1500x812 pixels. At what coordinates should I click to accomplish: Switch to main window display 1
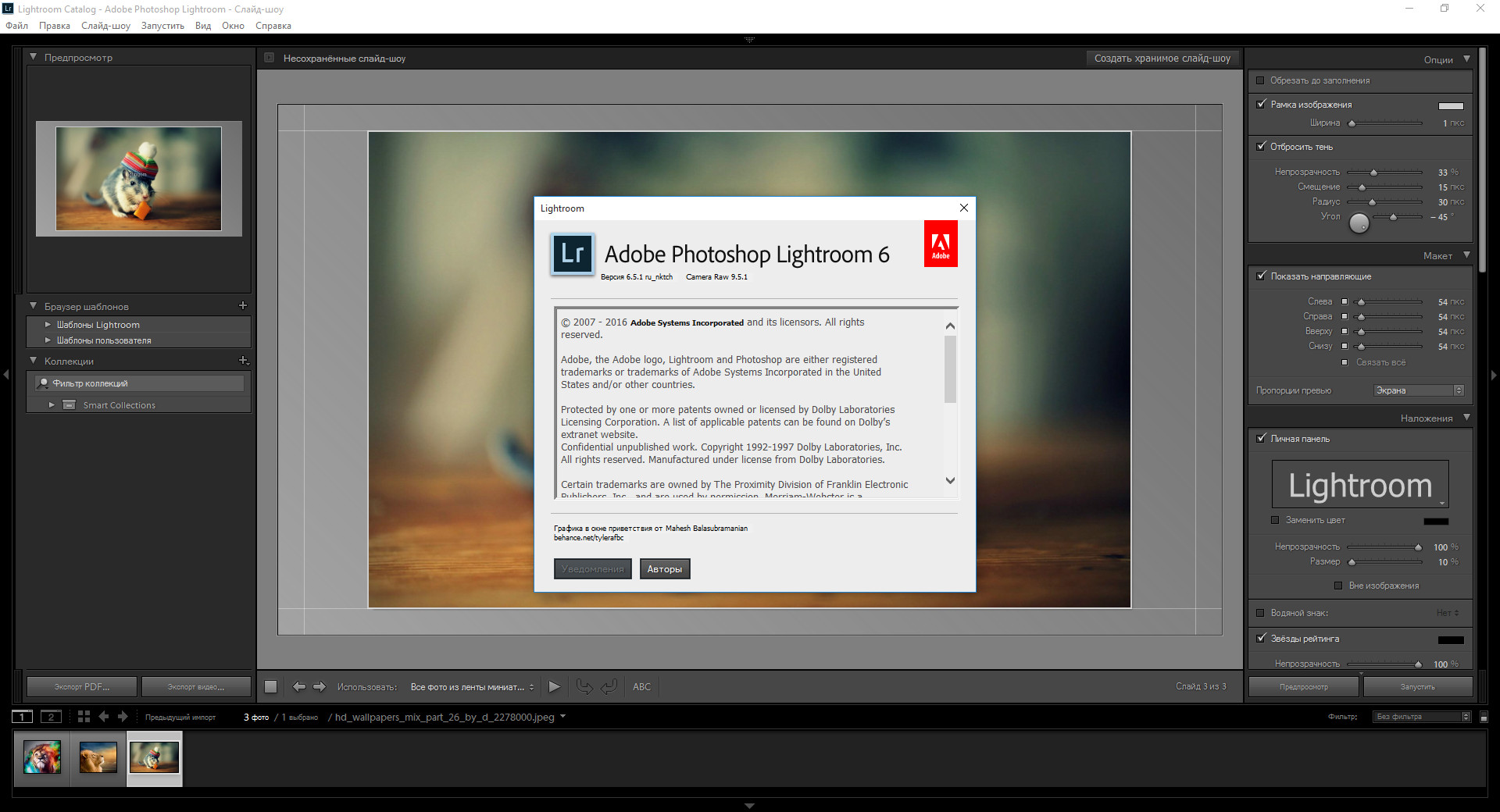[22, 717]
